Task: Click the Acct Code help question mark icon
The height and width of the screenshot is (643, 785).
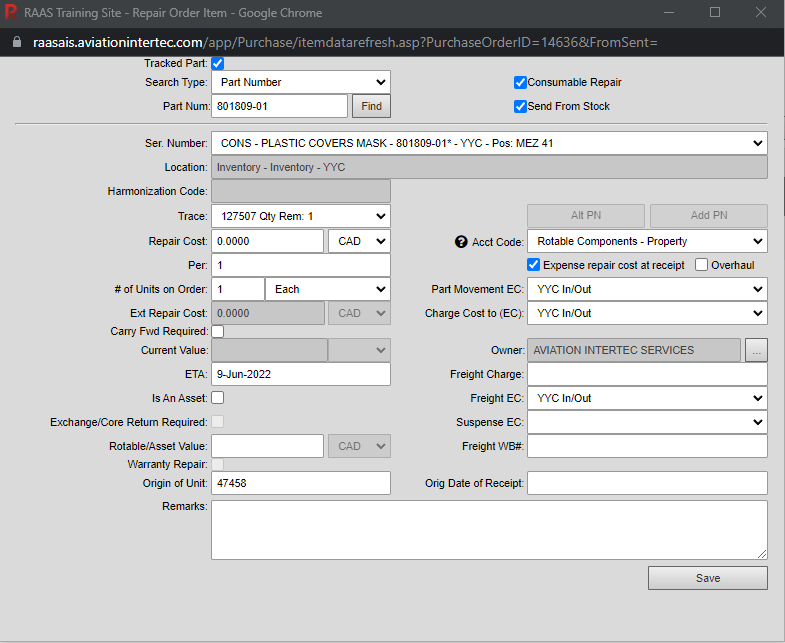Action: click(461, 242)
